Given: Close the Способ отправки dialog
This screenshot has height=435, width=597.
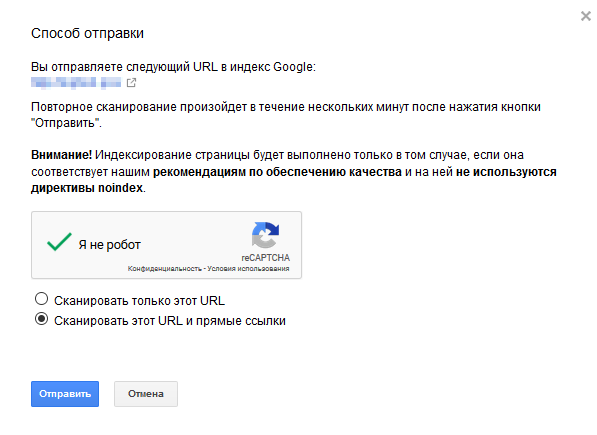Looking at the screenshot, I should [585, 16].
